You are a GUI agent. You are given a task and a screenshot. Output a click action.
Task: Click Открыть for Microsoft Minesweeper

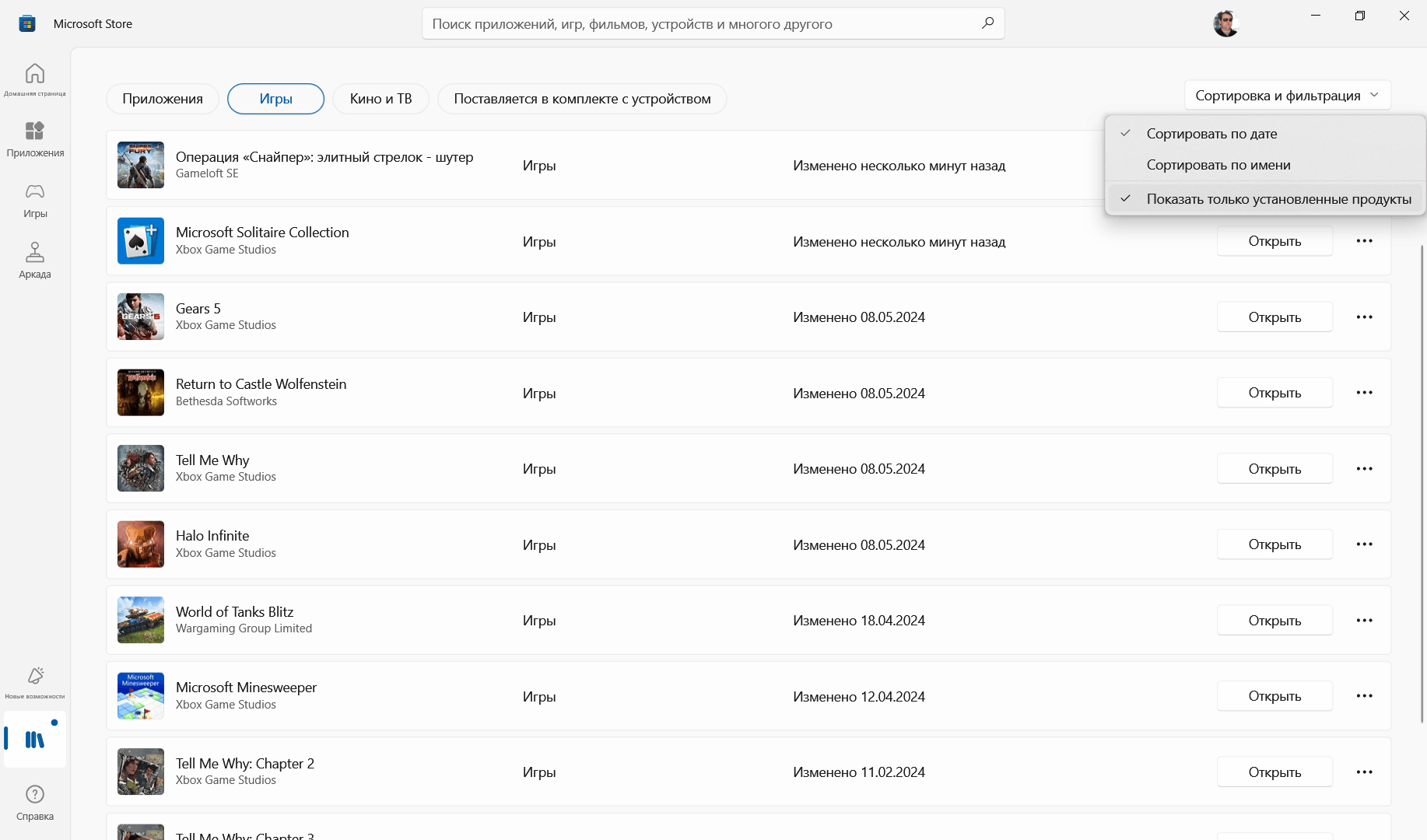1274,696
